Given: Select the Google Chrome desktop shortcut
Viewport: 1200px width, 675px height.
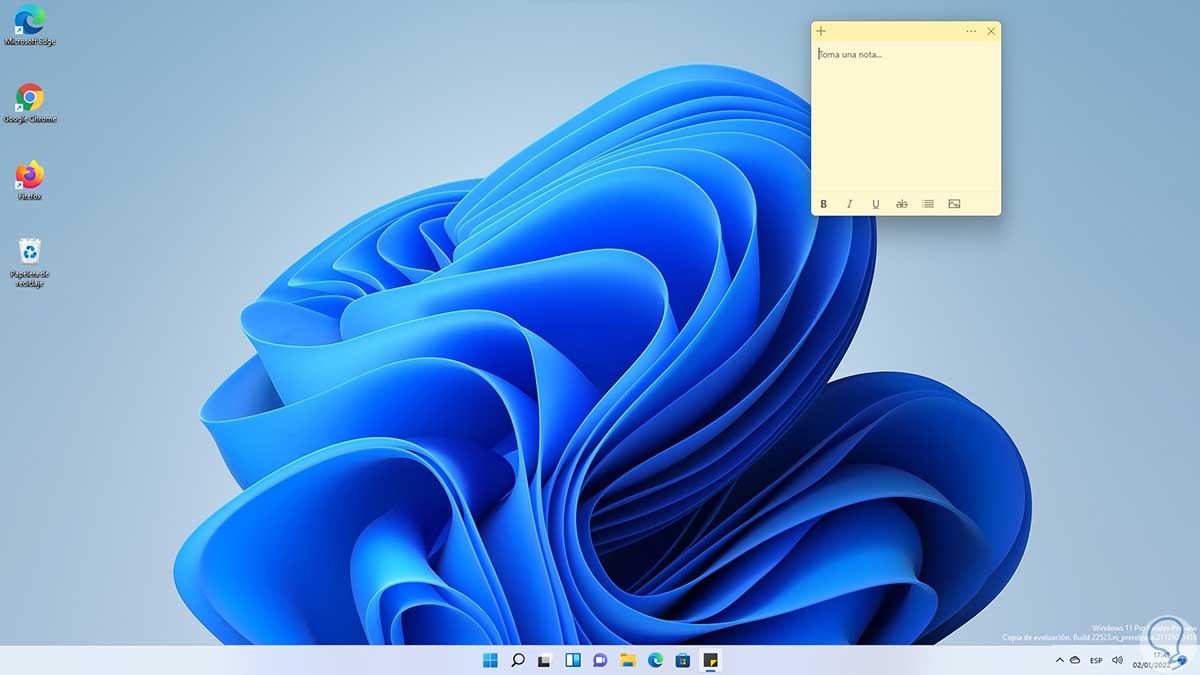Looking at the screenshot, I should pyautogui.click(x=30, y=103).
